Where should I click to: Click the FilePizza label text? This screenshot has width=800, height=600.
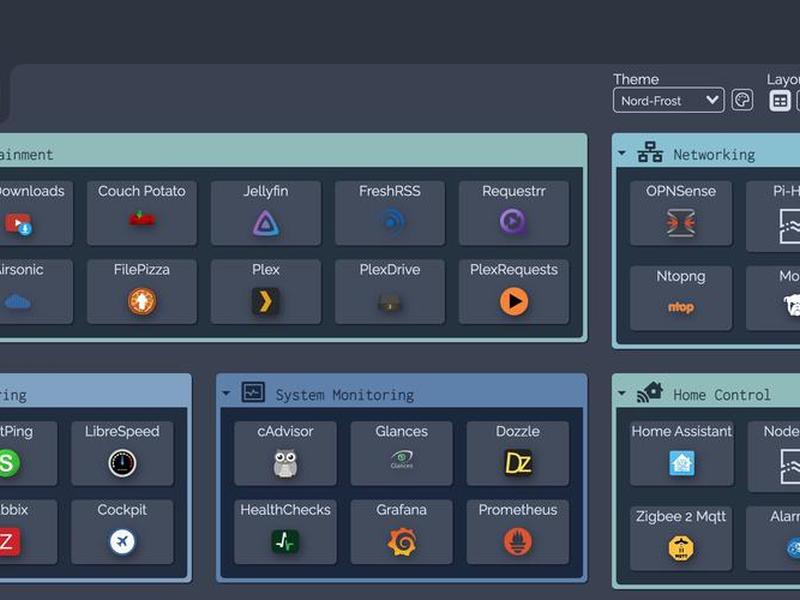click(x=141, y=270)
